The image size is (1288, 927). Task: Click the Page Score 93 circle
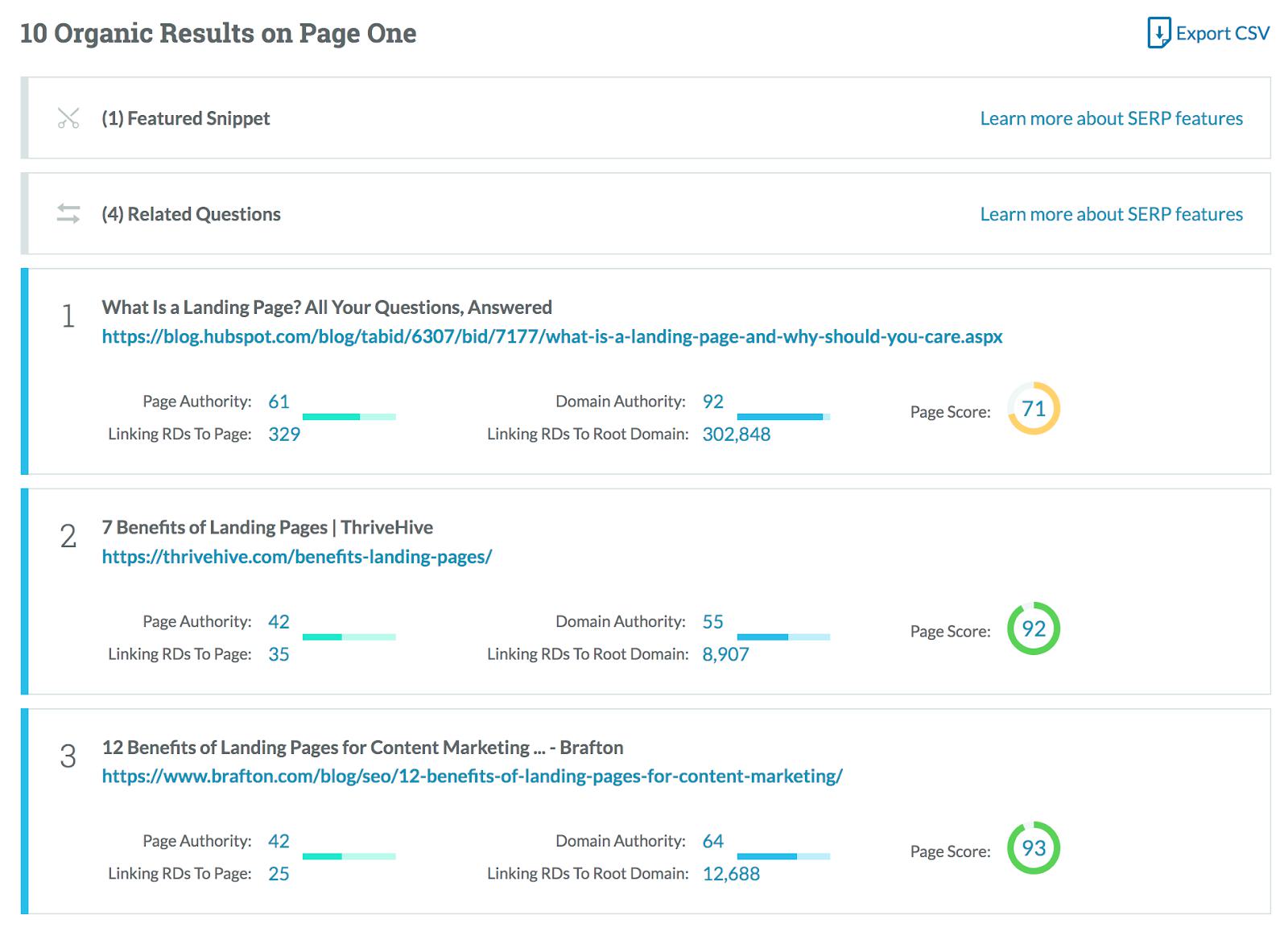click(1033, 848)
